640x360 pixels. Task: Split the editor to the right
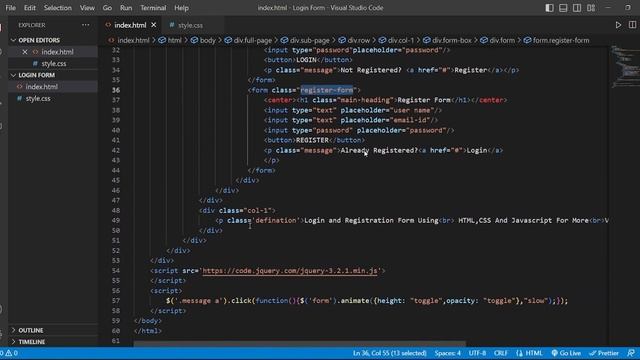pos(632,25)
